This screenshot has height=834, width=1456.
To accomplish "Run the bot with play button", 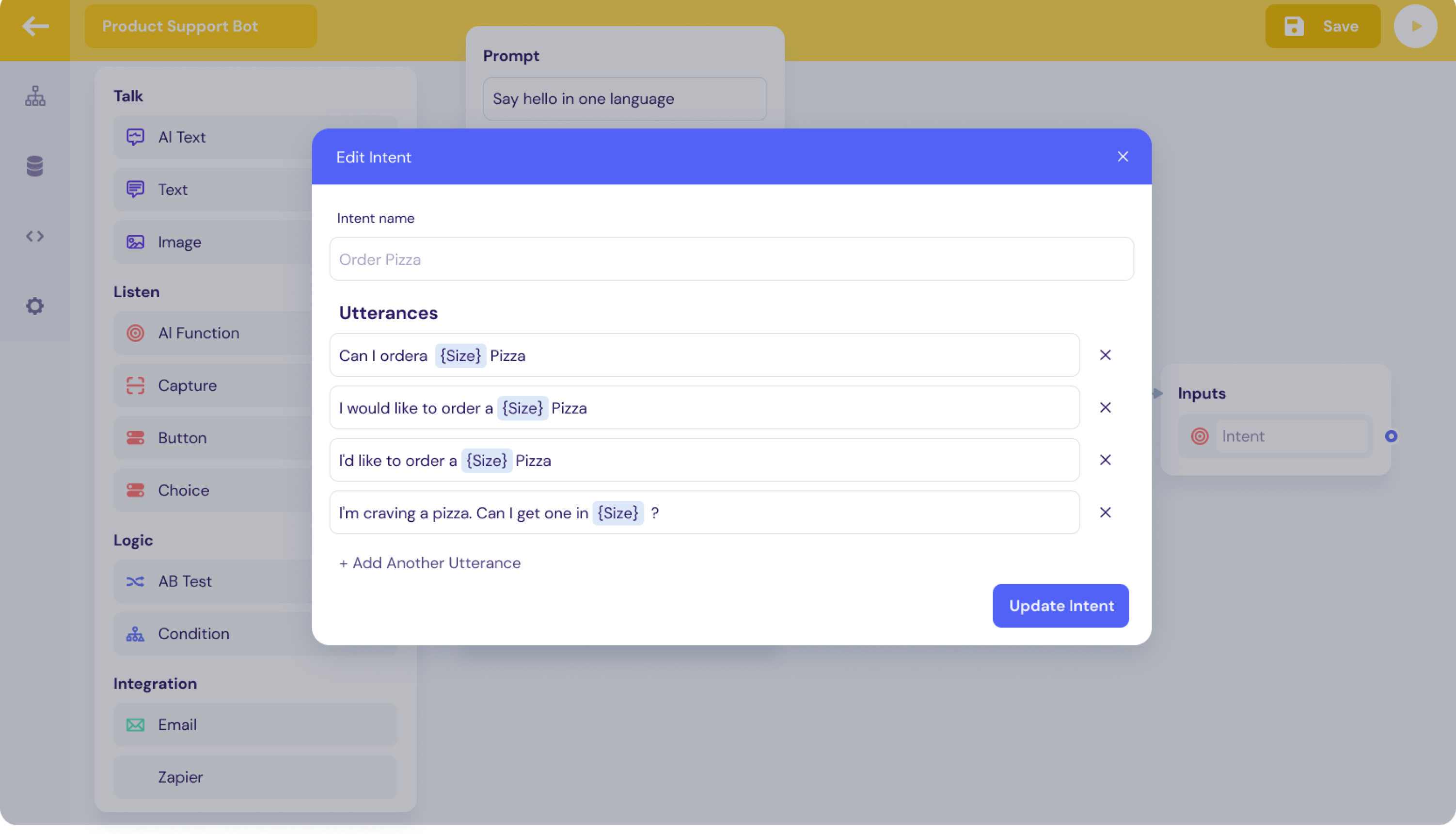I will (1415, 26).
